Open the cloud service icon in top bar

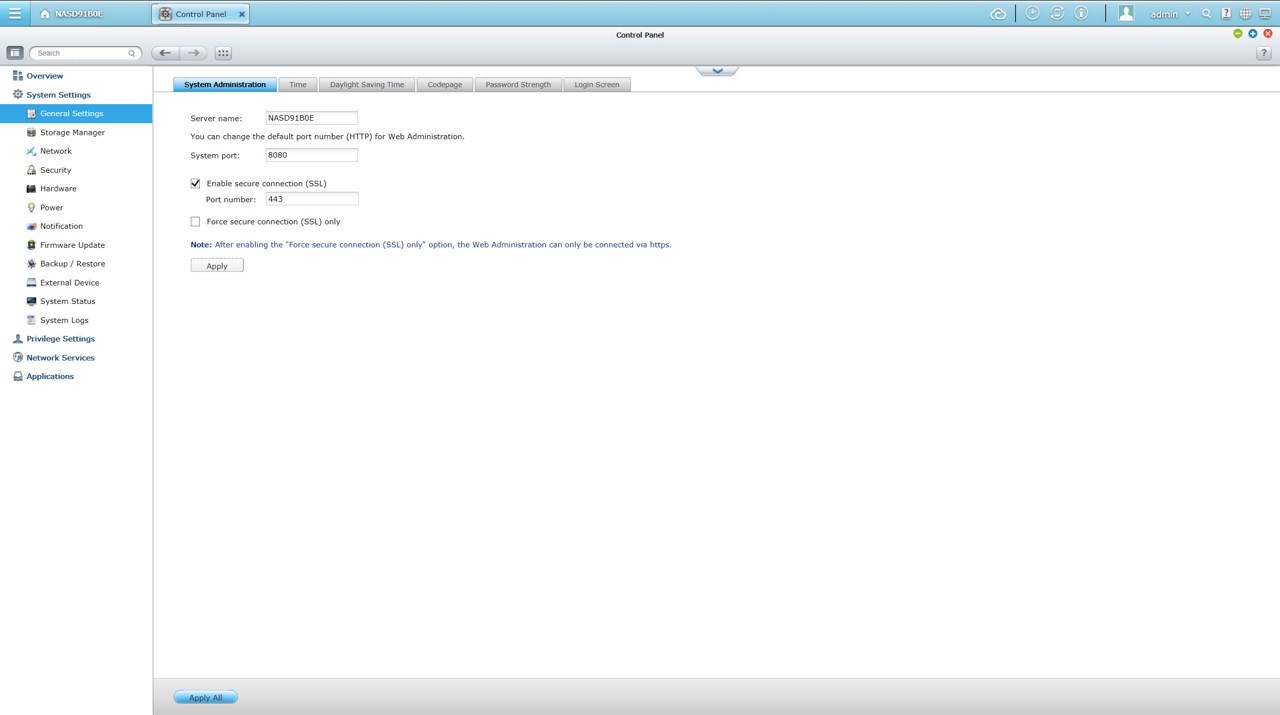998,14
